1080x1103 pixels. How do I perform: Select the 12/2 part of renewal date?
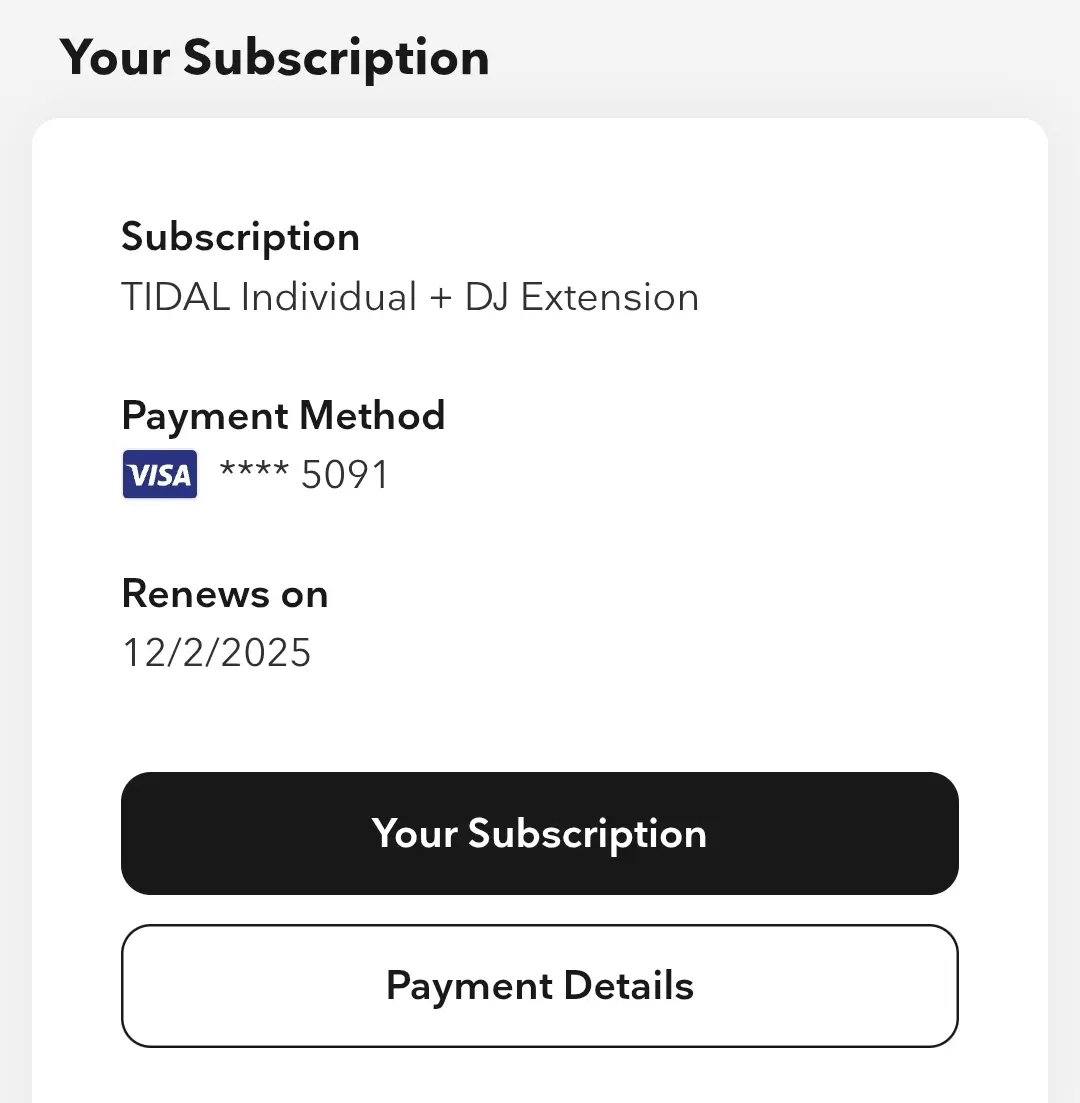click(169, 653)
